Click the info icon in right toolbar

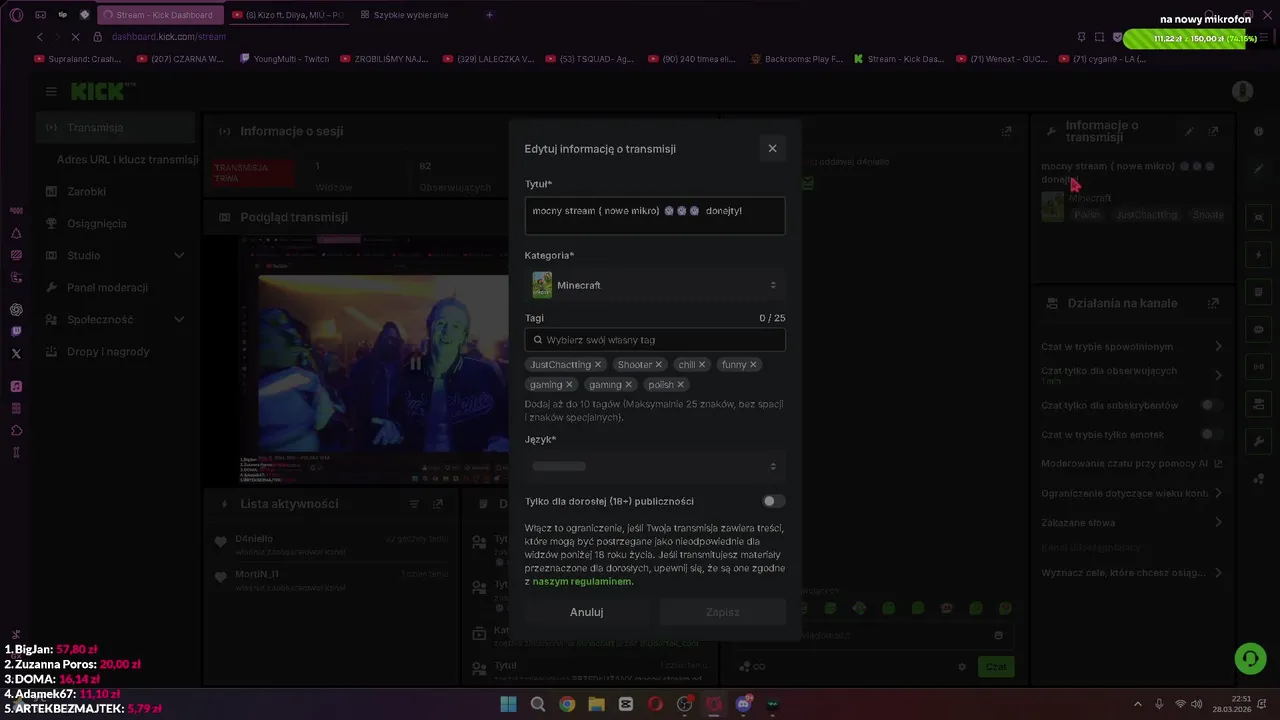[1259, 132]
